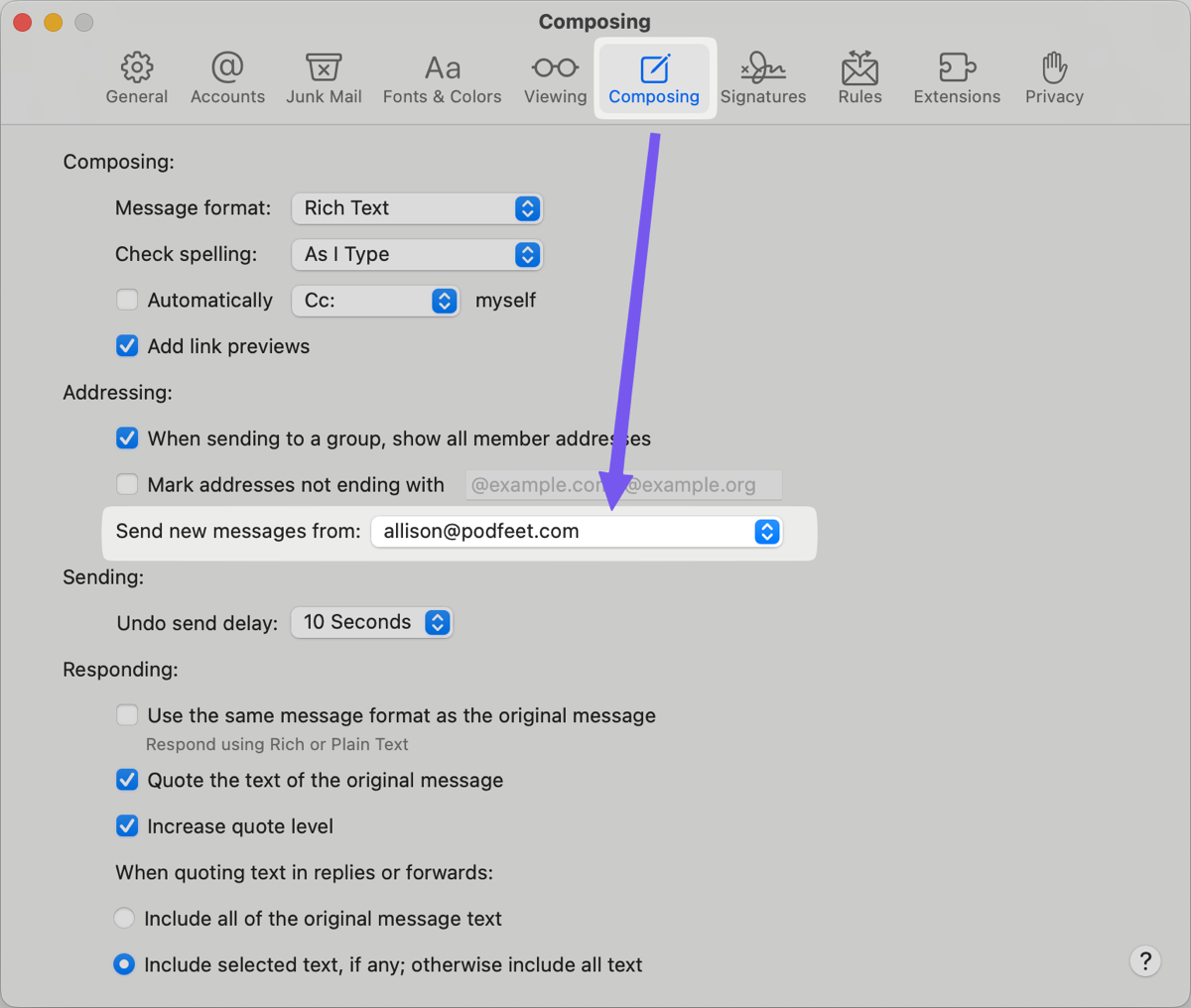Image resolution: width=1191 pixels, height=1008 pixels.
Task: Open the Message format Rich Text dropdown
Action: (417, 208)
